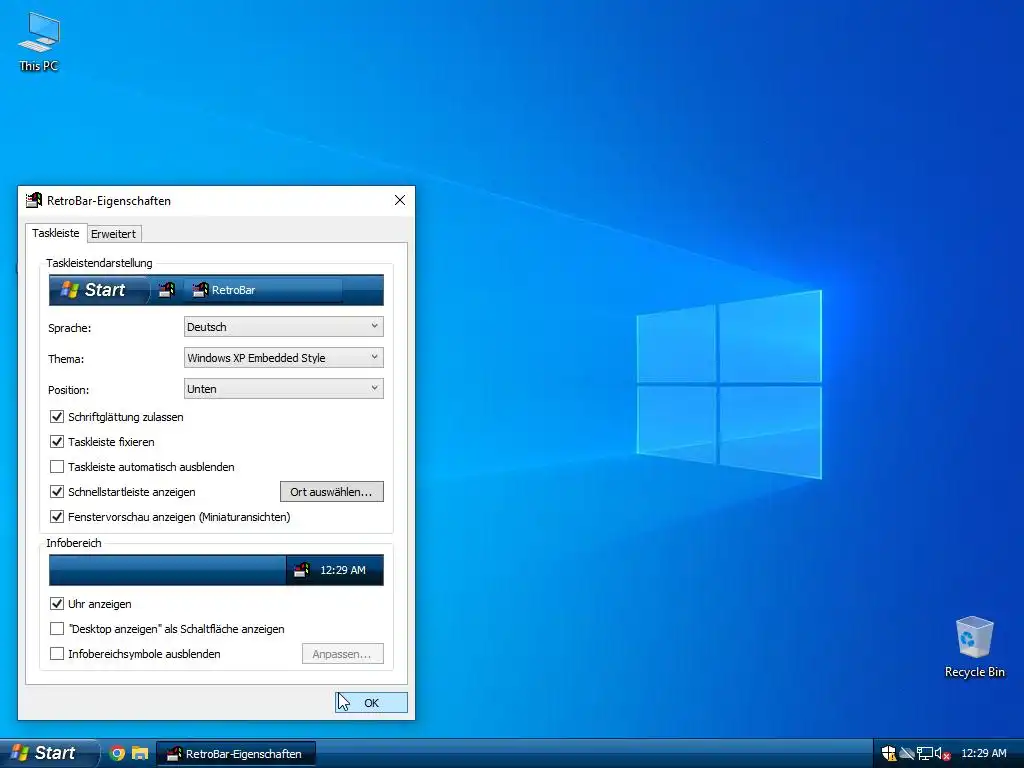Screen dimensions: 1024x768
Task: Click the Taskleistendarstellung group heading
Action: [x=99, y=263]
